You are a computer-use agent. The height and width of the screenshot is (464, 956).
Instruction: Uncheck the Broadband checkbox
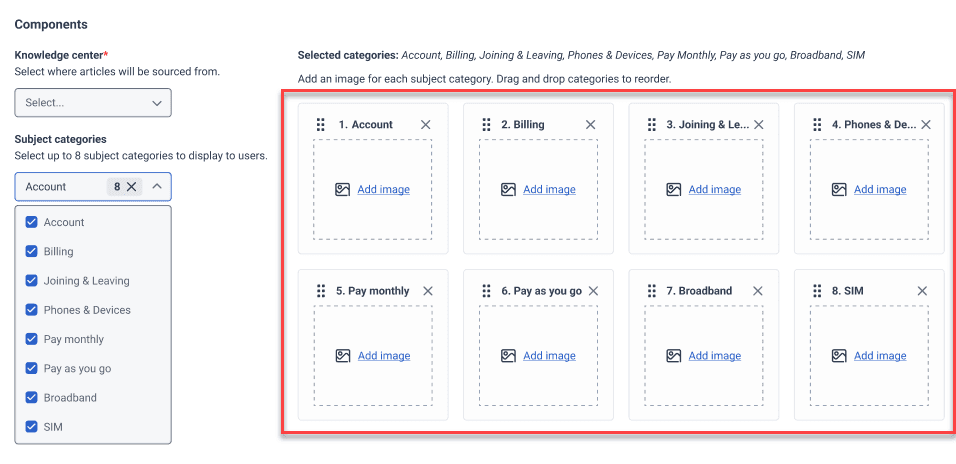pos(32,398)
